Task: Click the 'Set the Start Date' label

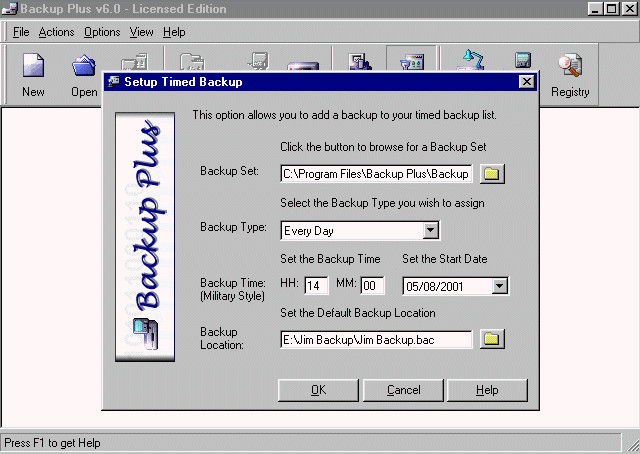Action: (x=445, y=259)
